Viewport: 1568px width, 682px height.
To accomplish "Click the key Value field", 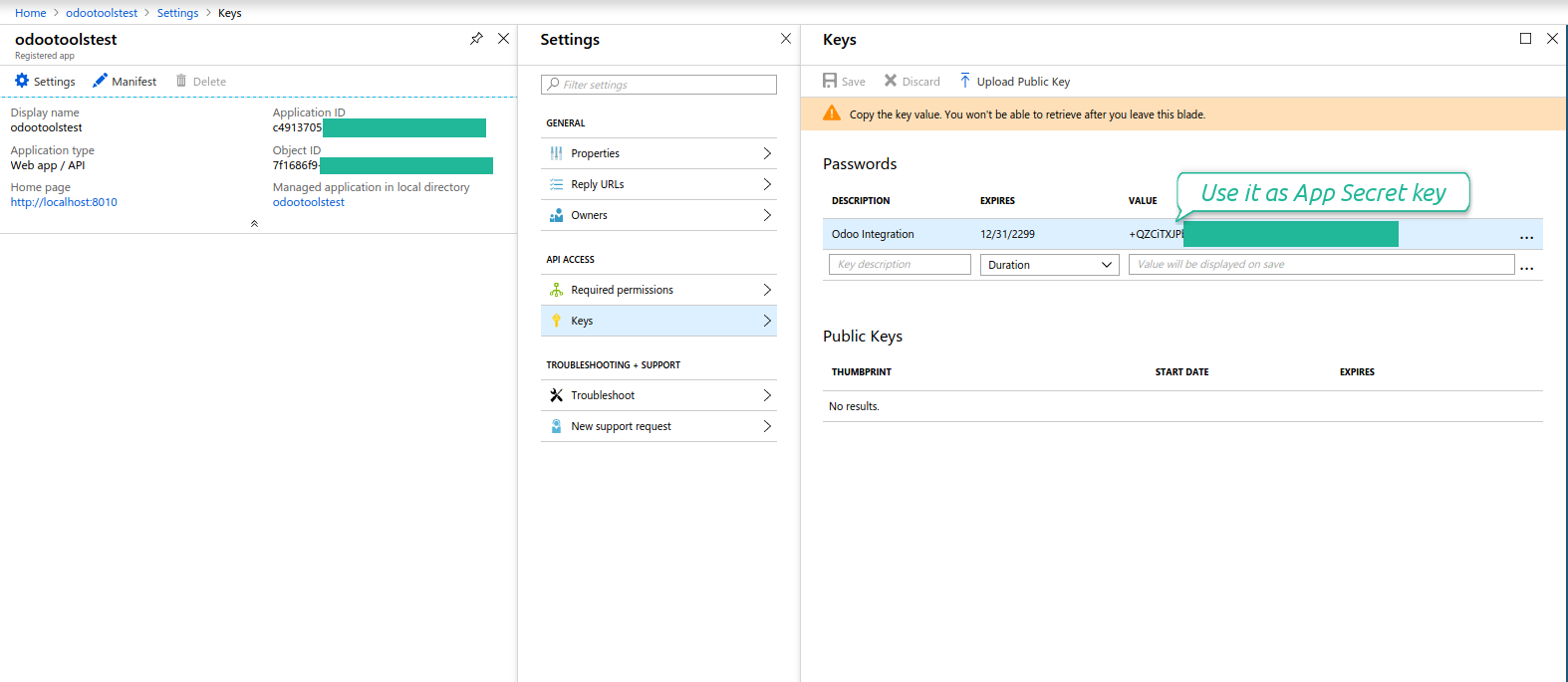I will [x=1321, y=264].
